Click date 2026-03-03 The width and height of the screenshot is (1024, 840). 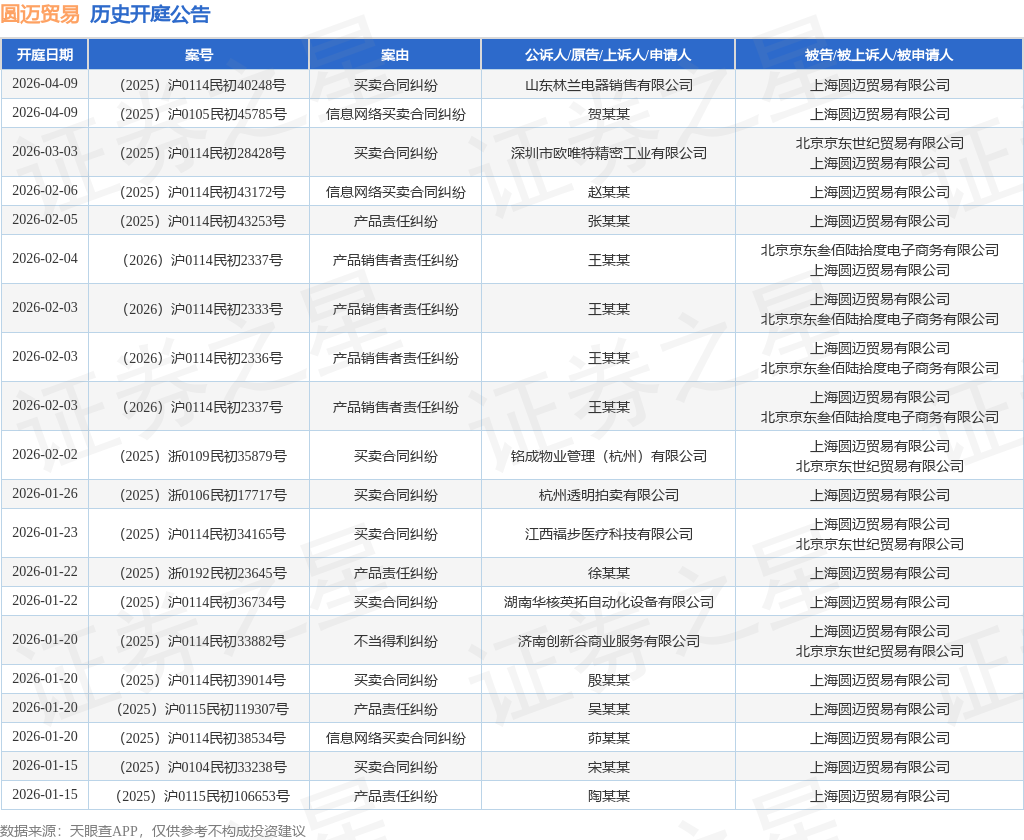(44, 151)
